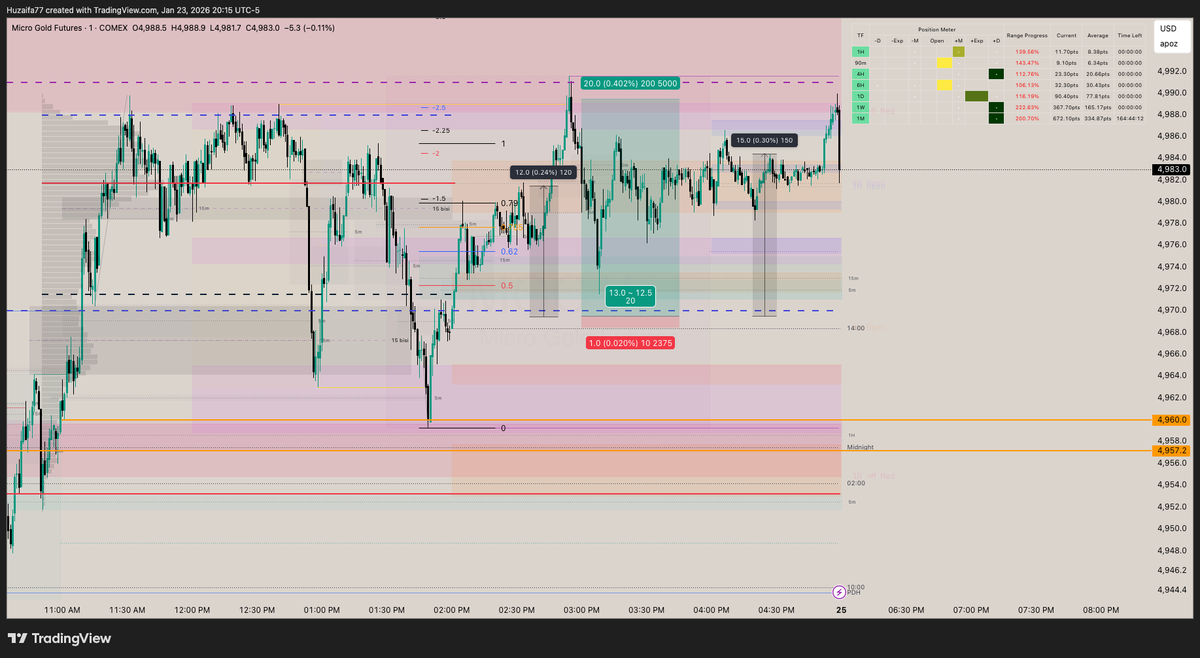
Task: Click the 03:00 PM time axis label
Action: 581,609
